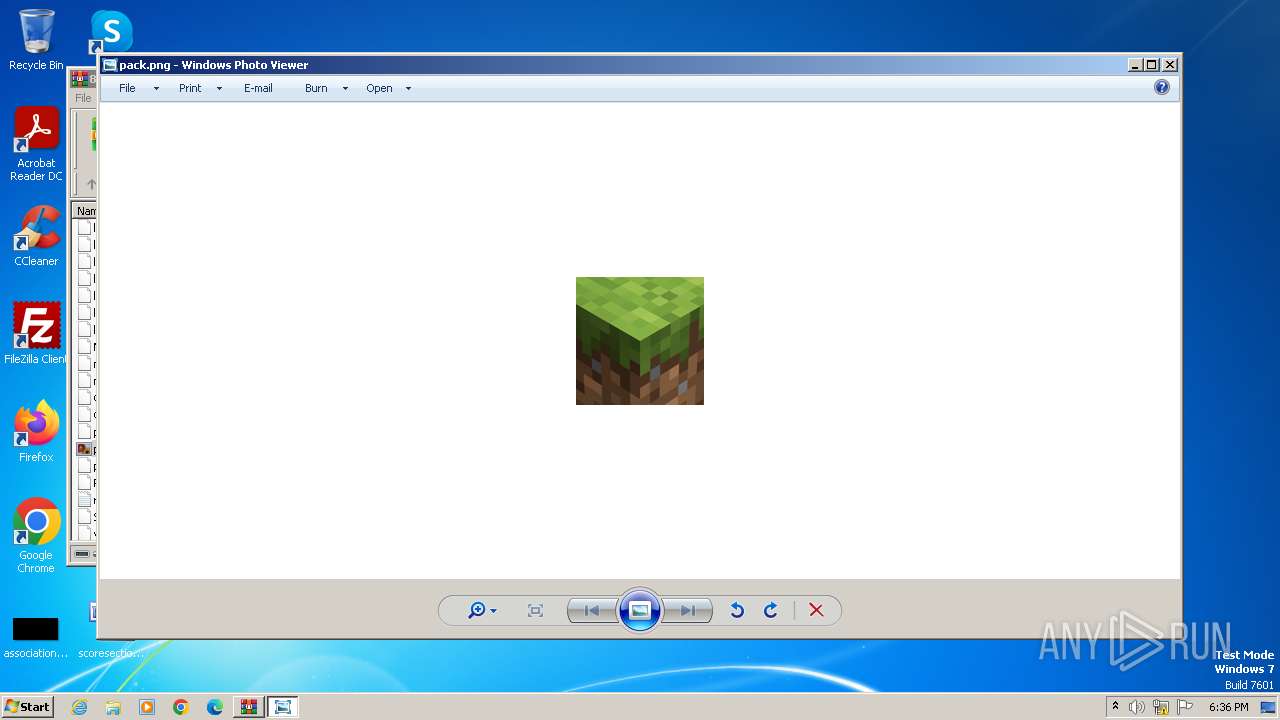Open the network tray icon
This screenshot has width=1280, height=720.
[x=1161, y=707]
